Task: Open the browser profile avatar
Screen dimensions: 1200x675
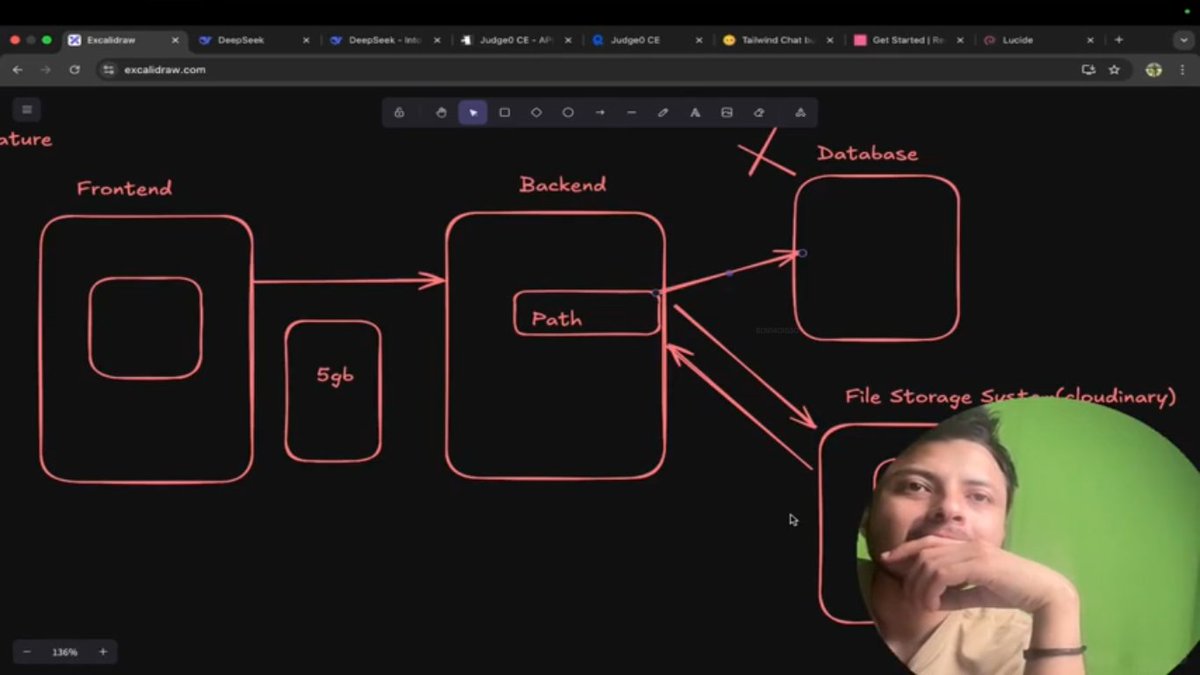Action: (x=1154, y=70)
